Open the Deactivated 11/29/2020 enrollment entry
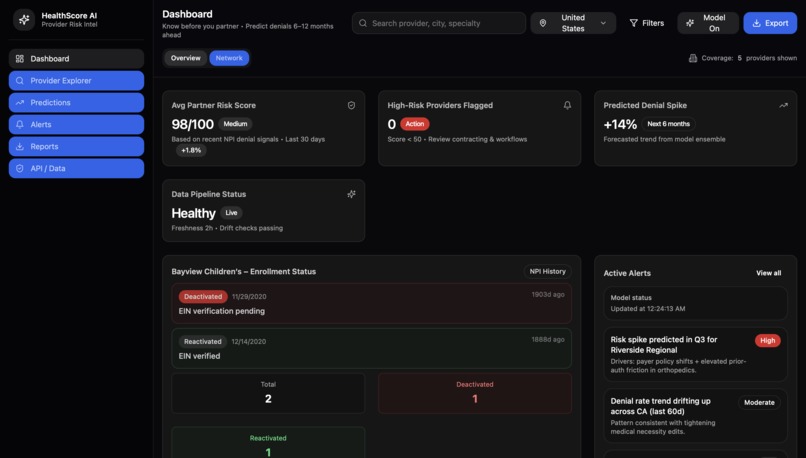Image resolution: width=806 pixels, height=458 pixels. (x=371, y=303)
